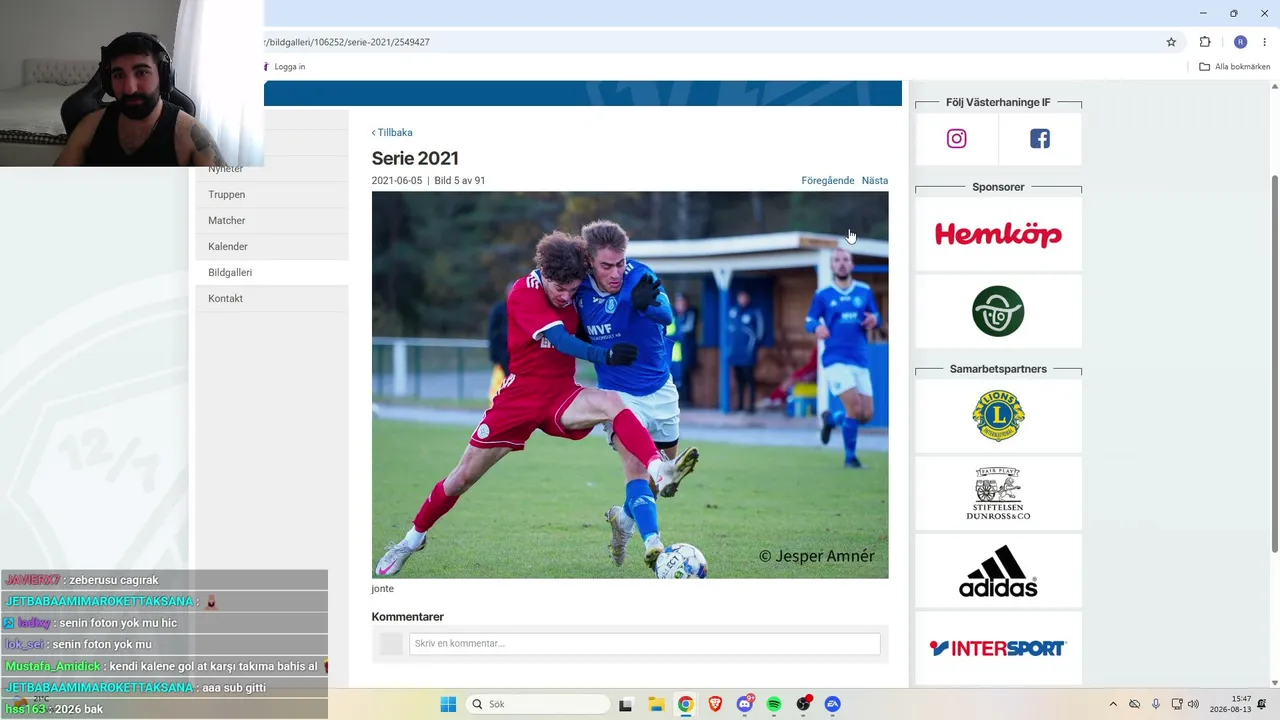Open the Chrome profile avatar
Viewport: 1280px width, 720px height.
click(1241, 42)
